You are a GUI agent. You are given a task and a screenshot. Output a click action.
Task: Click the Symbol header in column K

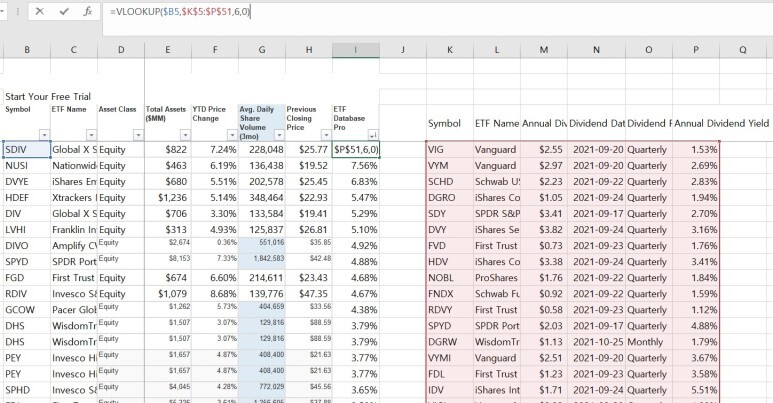(450, 123)
